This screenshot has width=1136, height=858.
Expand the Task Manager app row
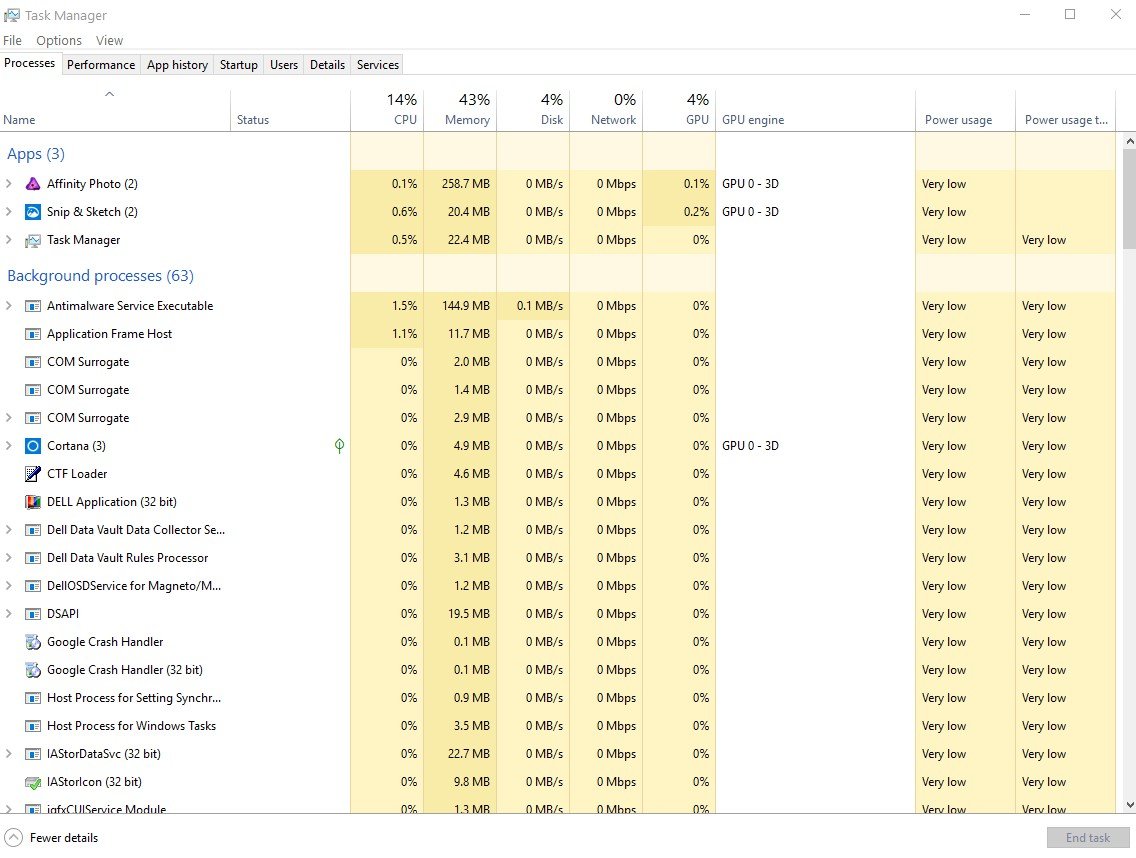pos(9,240)
